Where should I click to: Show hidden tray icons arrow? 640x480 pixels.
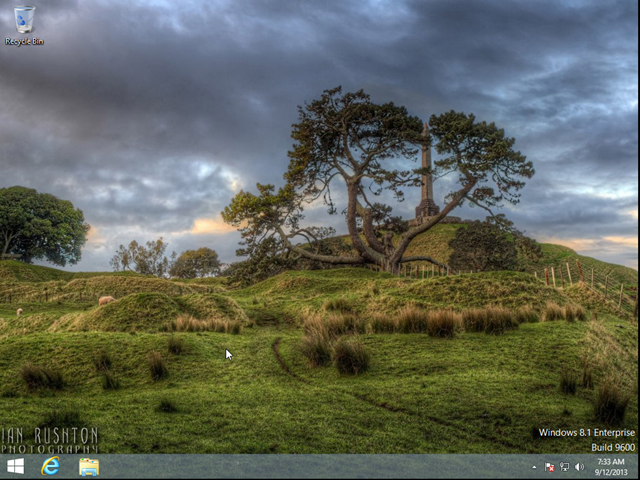coord(534,467)
